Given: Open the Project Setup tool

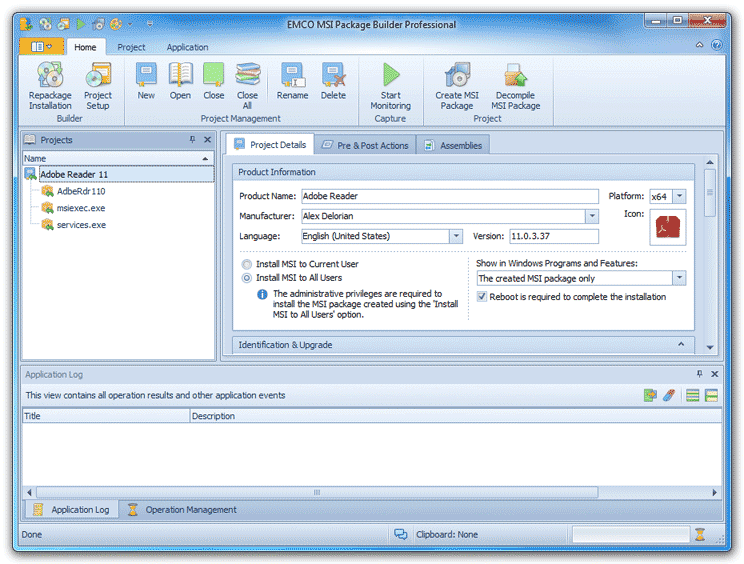Looking at the screenshot, I should [98, 86].
